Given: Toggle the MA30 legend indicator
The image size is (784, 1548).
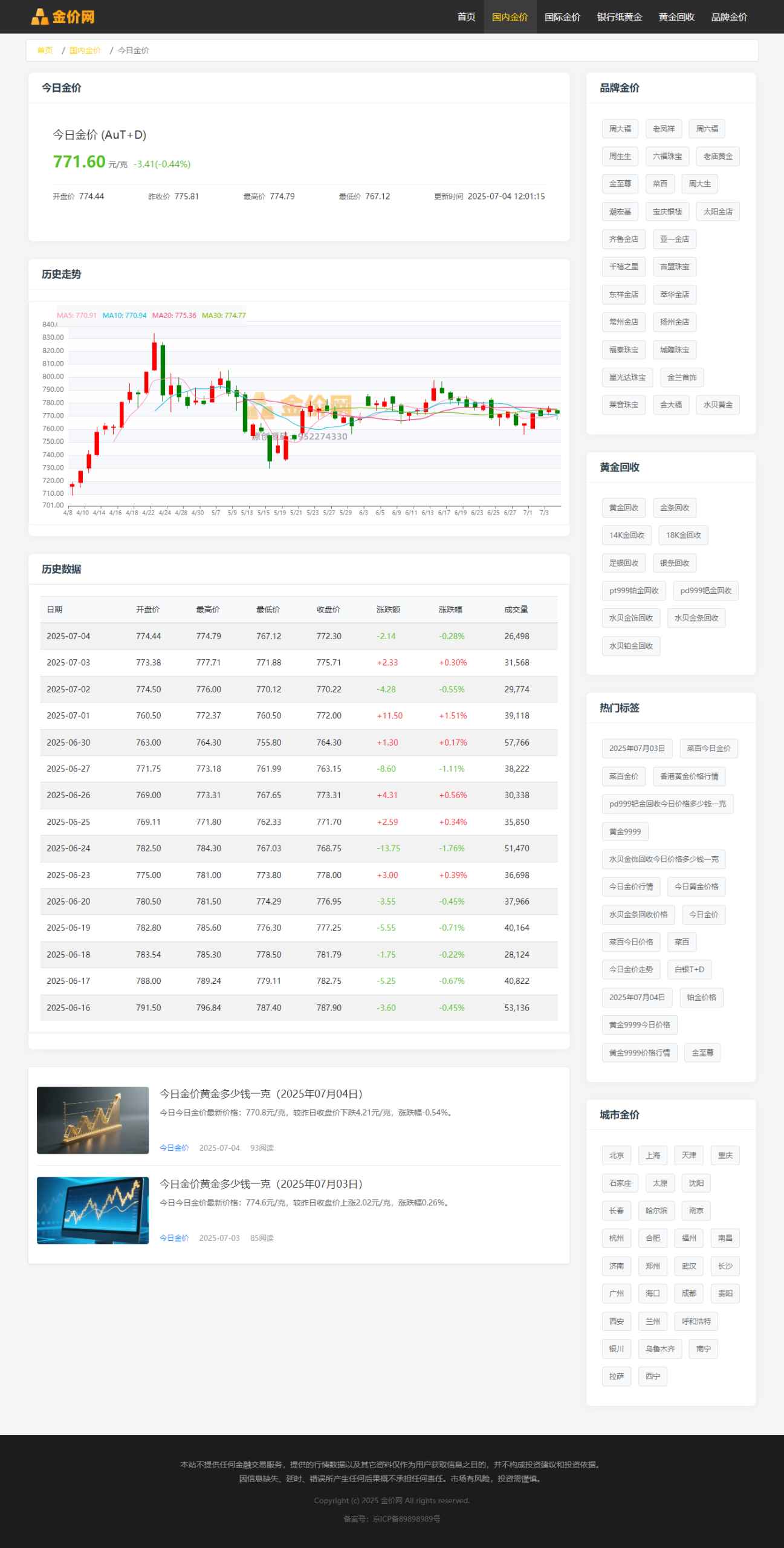Looking at the screenshot, I should tap(224, 316).
